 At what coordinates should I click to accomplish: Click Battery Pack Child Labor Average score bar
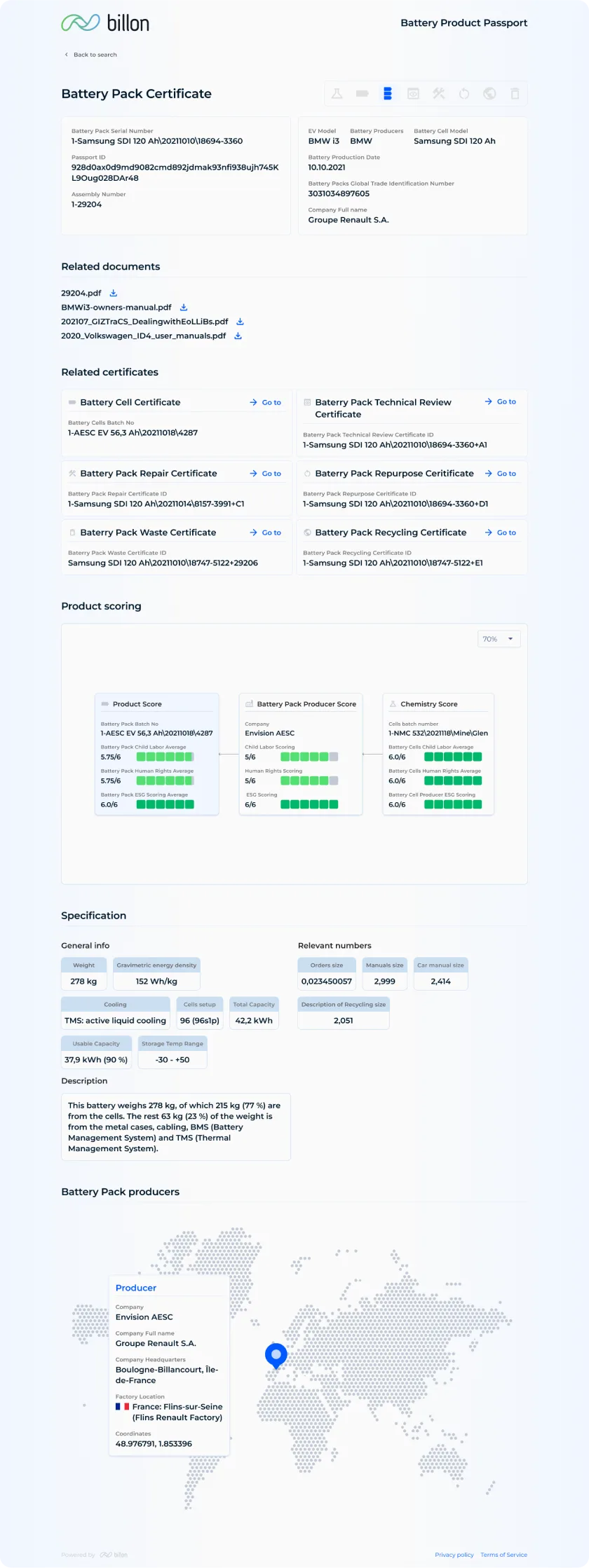[165, 757]
